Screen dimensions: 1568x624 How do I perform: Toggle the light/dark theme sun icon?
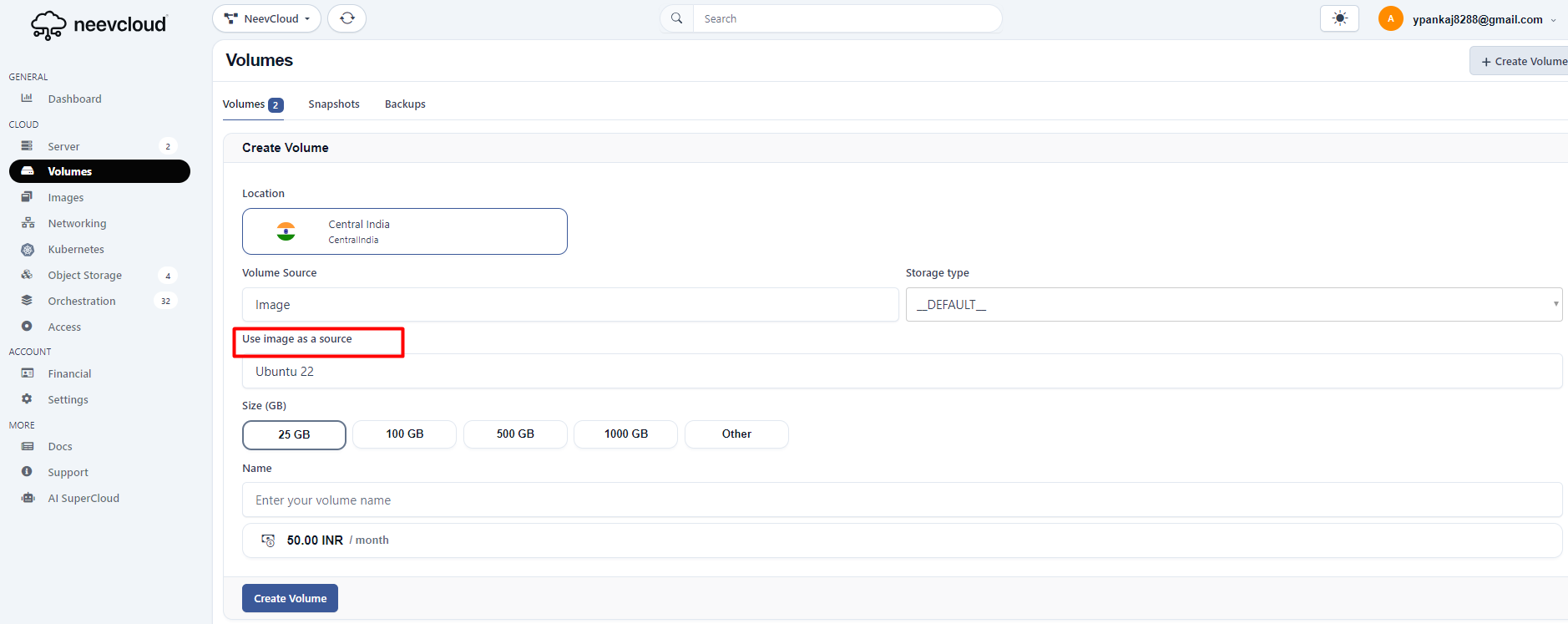coord(1339,18)
